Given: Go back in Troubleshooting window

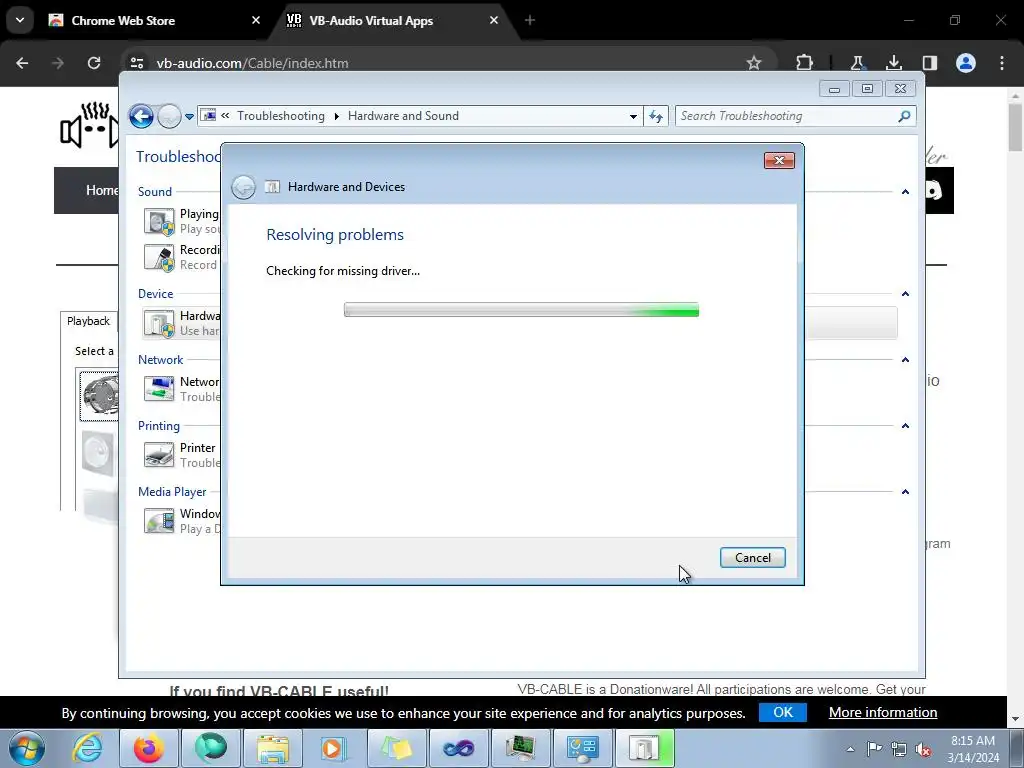Looking at the screenshot, I should [141, 116].
